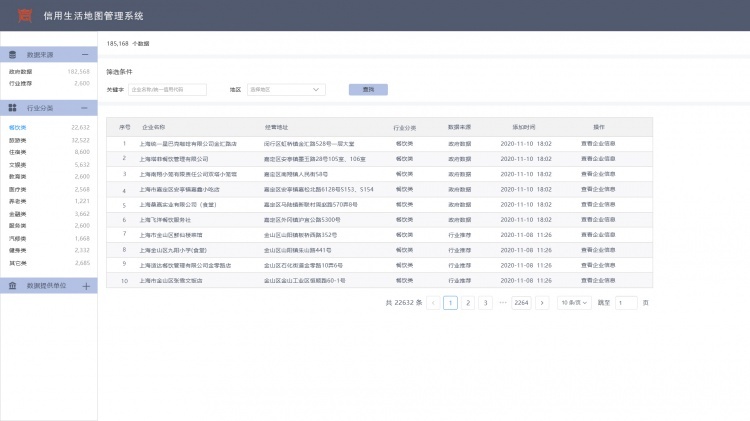The width and height of the screenshot is (750, 421).
Task: Filter by 政府数据 source
Action: click(21, 72)
